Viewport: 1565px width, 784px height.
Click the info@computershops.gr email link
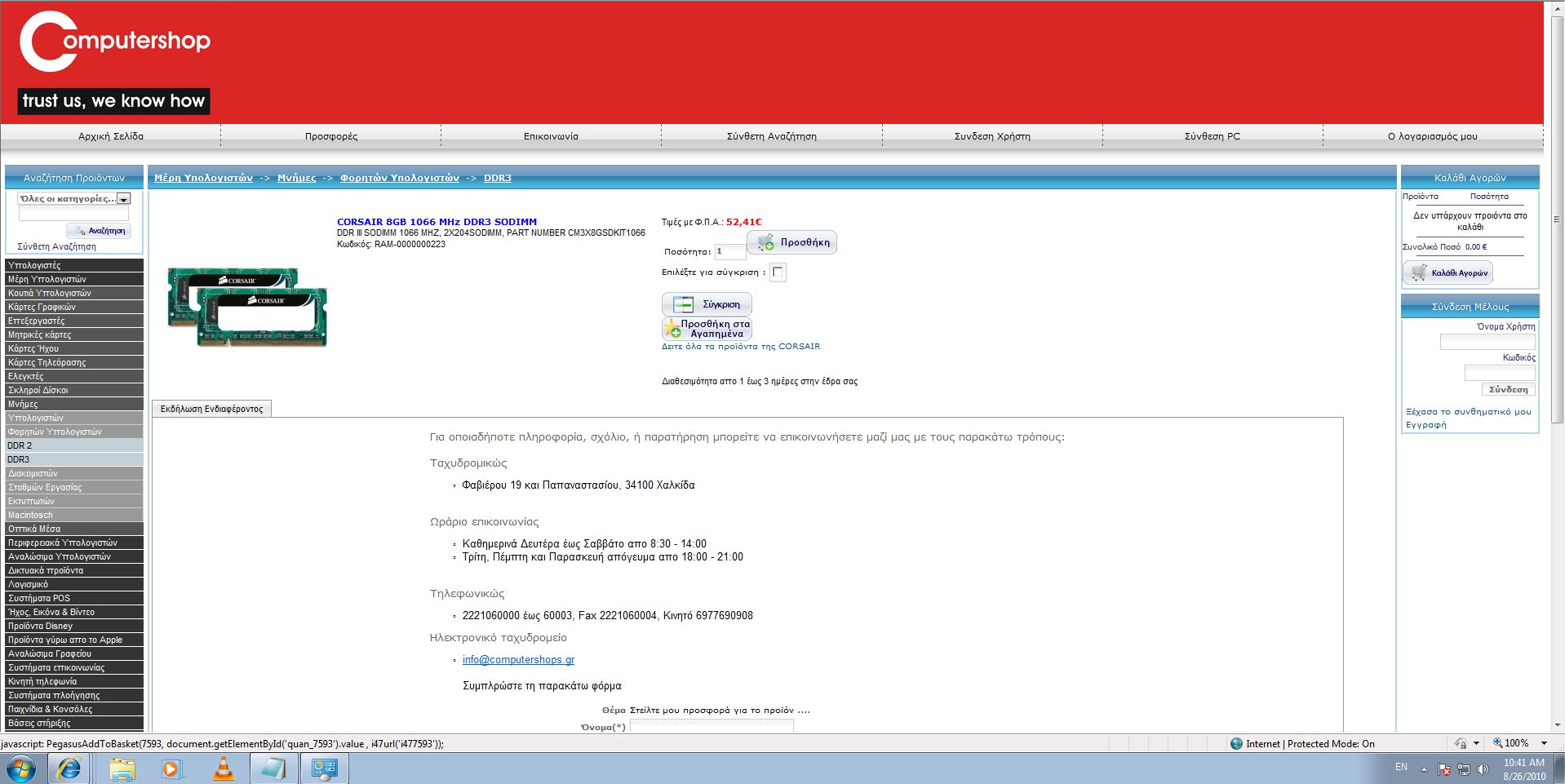point(518,660)
